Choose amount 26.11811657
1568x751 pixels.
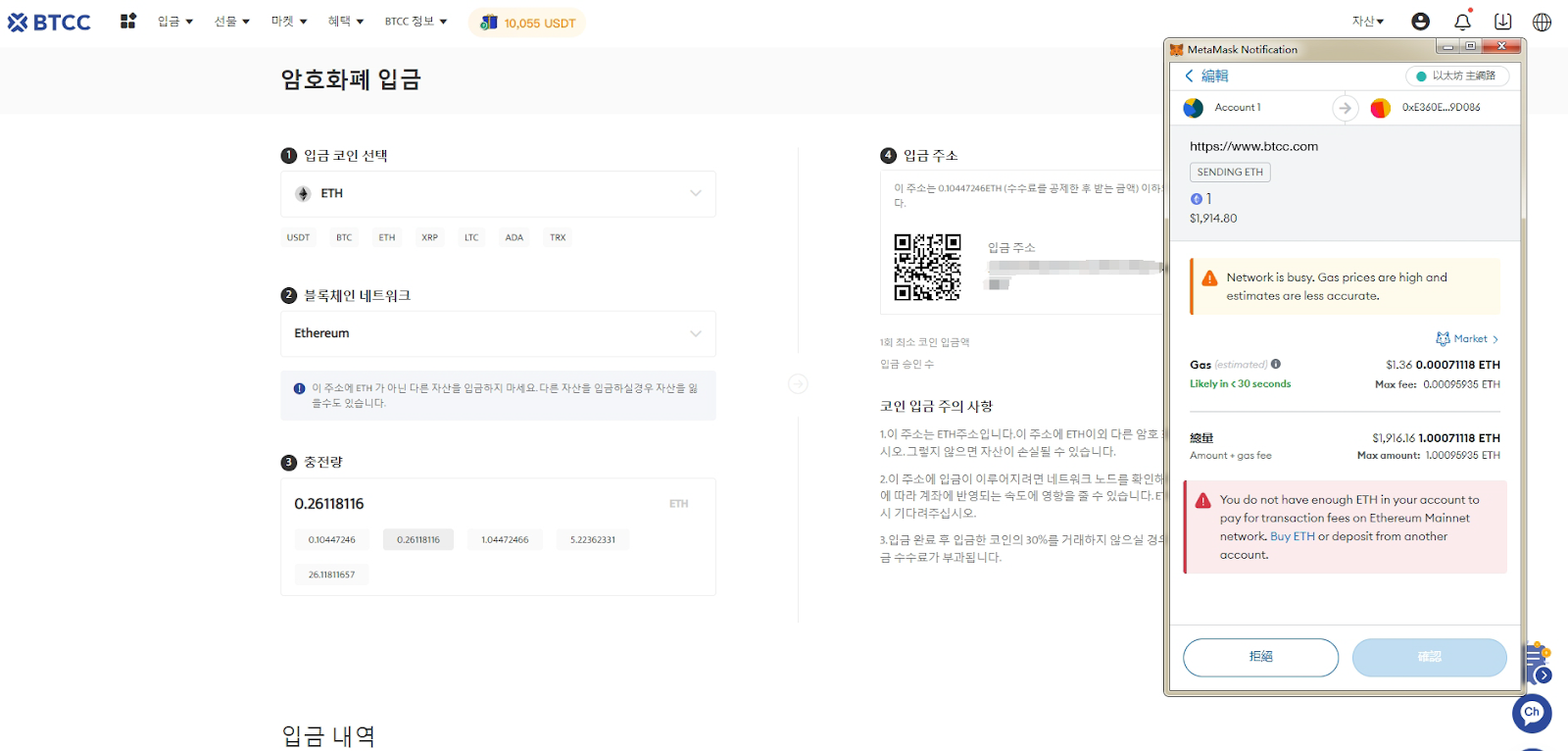click(331, 575)
